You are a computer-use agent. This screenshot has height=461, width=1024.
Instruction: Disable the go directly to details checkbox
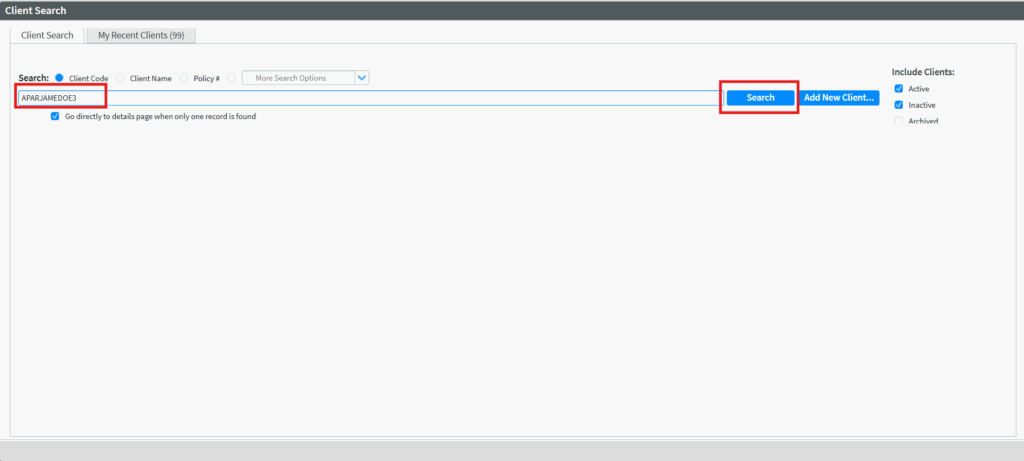(x=55, y=116)
